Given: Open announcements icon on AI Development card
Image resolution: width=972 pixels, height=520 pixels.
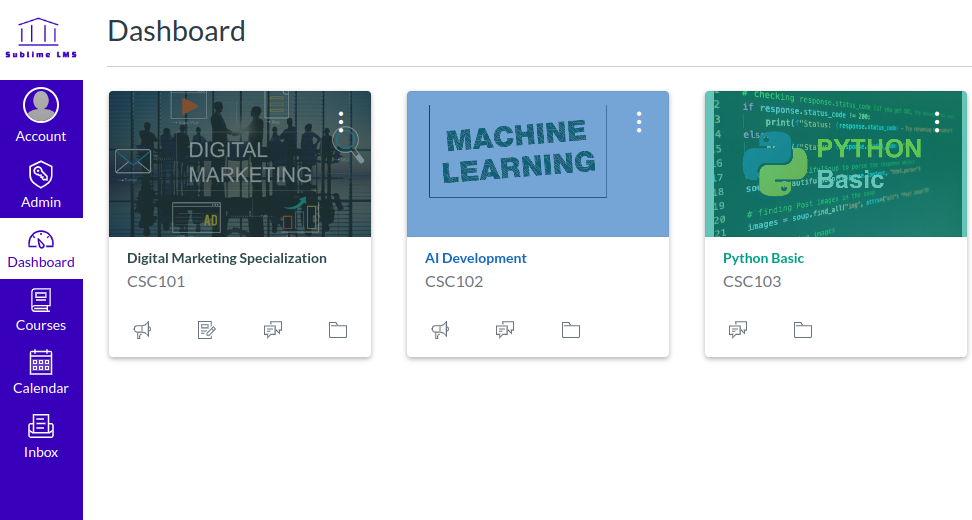Looking at the screenshot, I should 440,330.
